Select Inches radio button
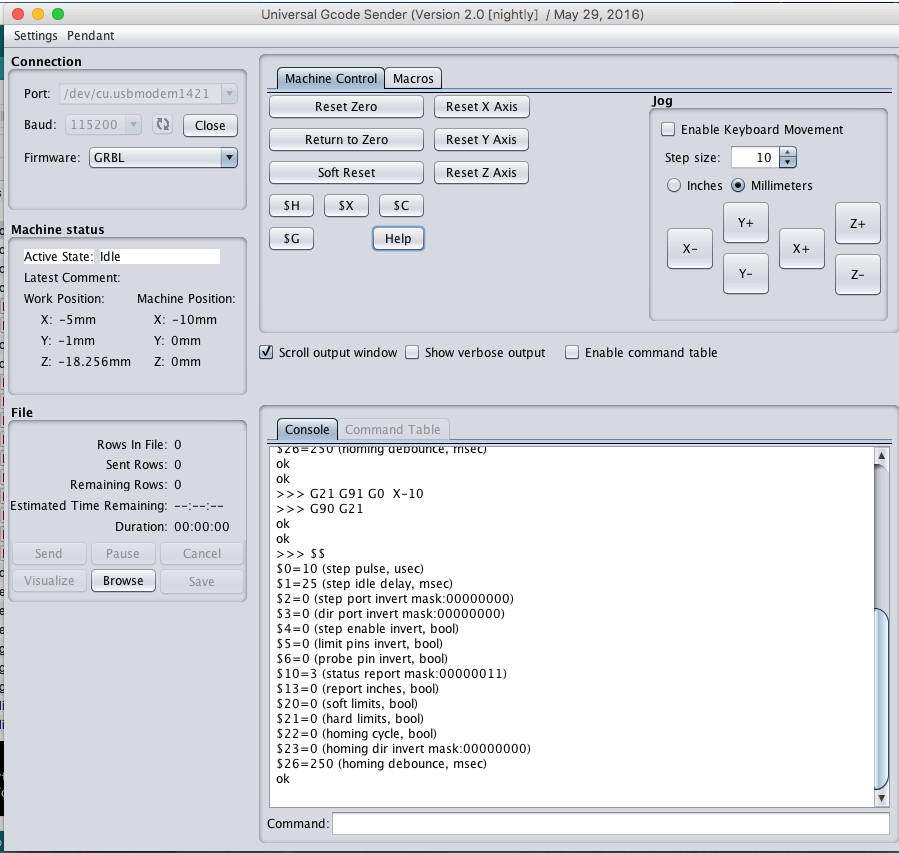The height and width of the screenshot is (853, 899). (x=674, y=185)
